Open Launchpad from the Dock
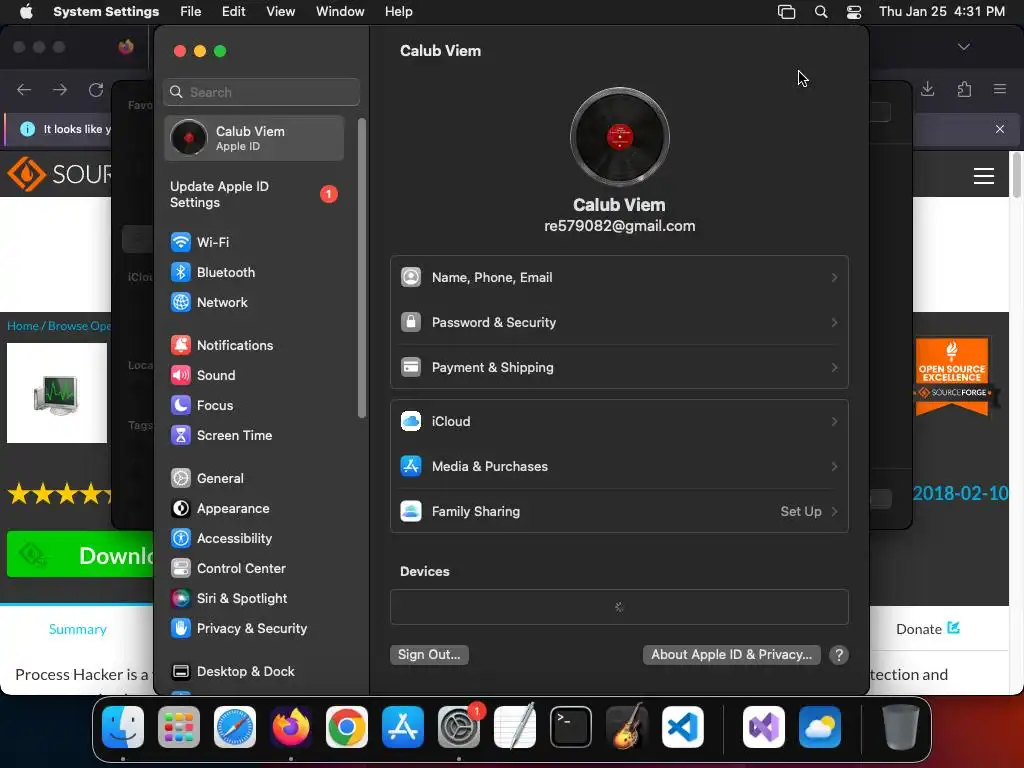Screen dimensions: 1024x768 (x=179, y=727)
